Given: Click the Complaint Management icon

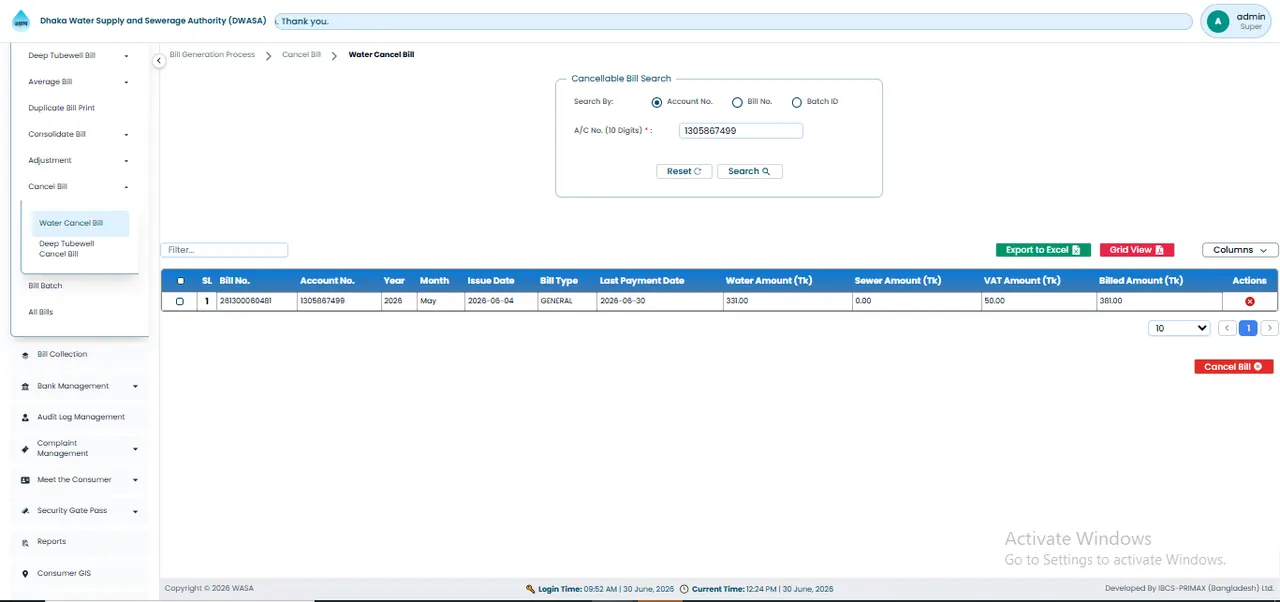Looking at the screenshot, I should point(25,449).
